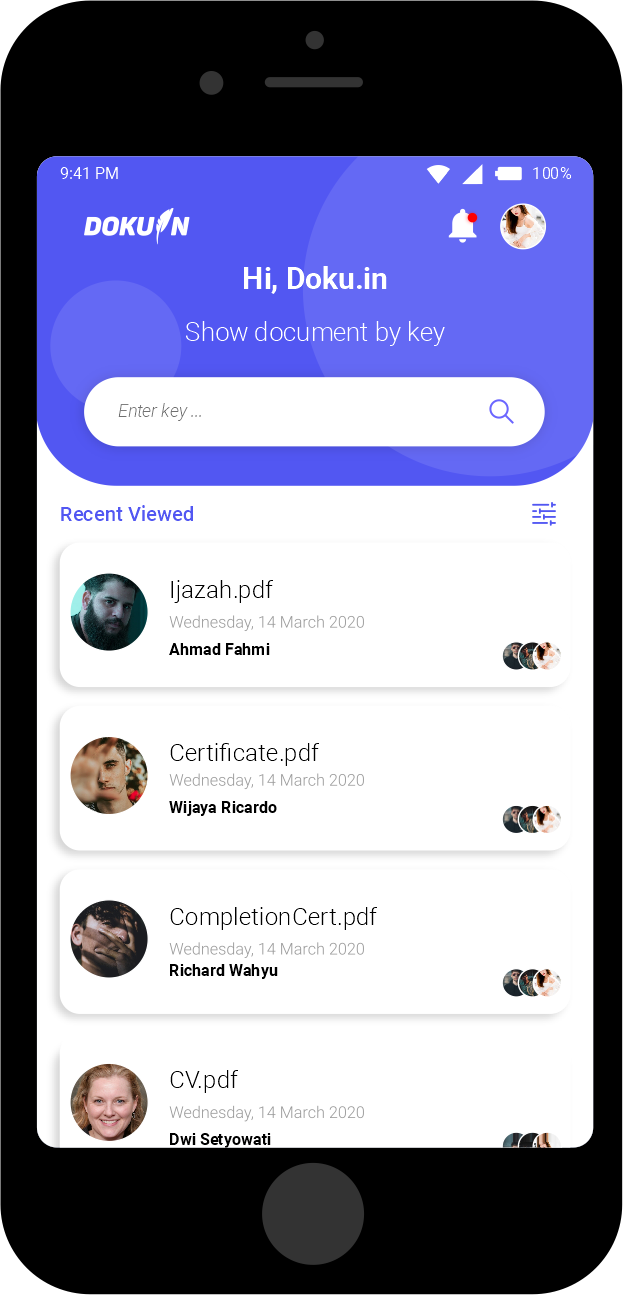623x1295 pixels.
Task: Click the phone home button
Action: tap(313, 1213)
